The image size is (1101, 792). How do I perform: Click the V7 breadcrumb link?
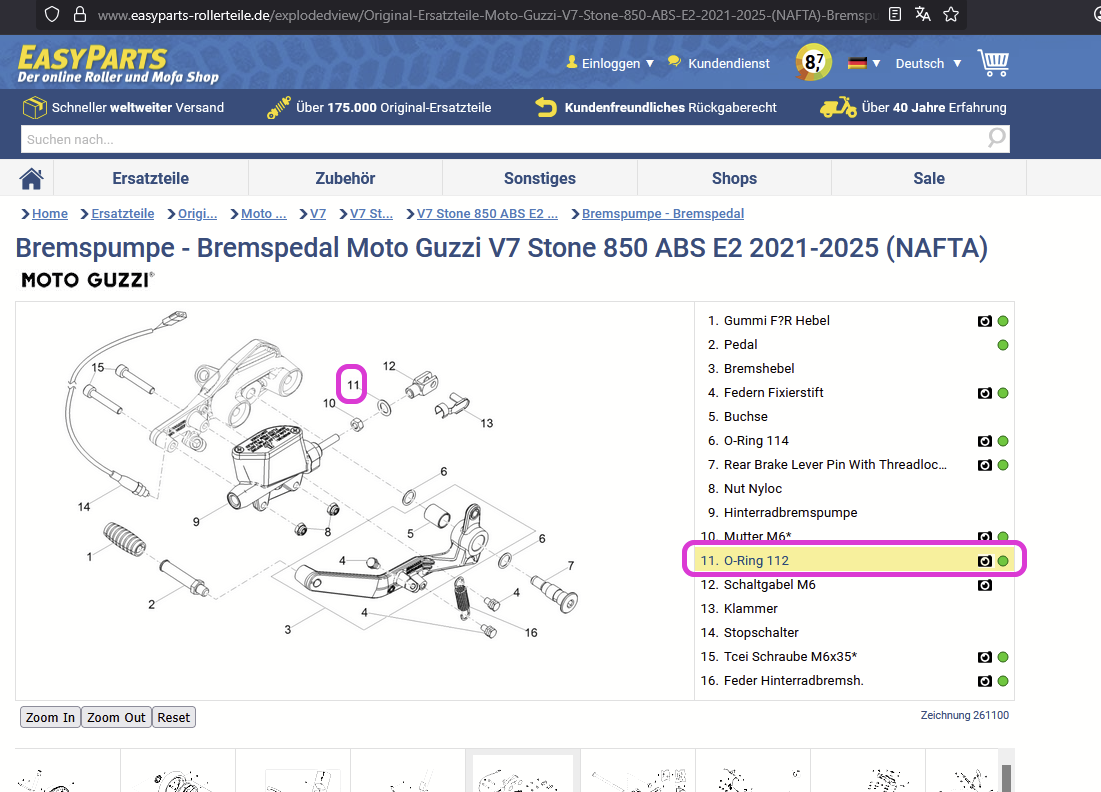(318, 213)
